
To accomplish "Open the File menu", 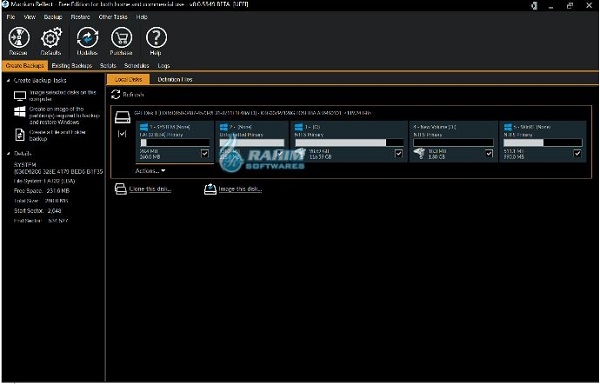I will pyautogui.click(x=11, y=17).
